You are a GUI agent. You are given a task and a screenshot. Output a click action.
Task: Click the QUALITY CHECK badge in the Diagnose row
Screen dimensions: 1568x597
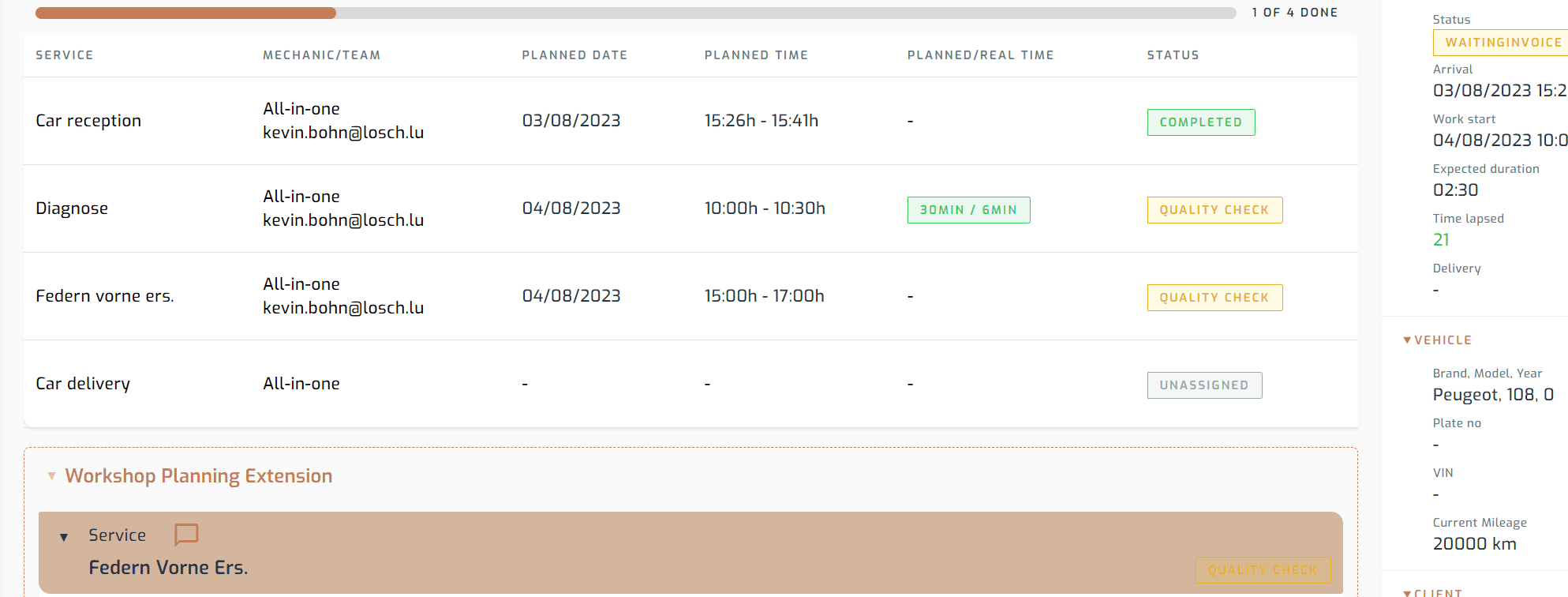(1214, 210)
